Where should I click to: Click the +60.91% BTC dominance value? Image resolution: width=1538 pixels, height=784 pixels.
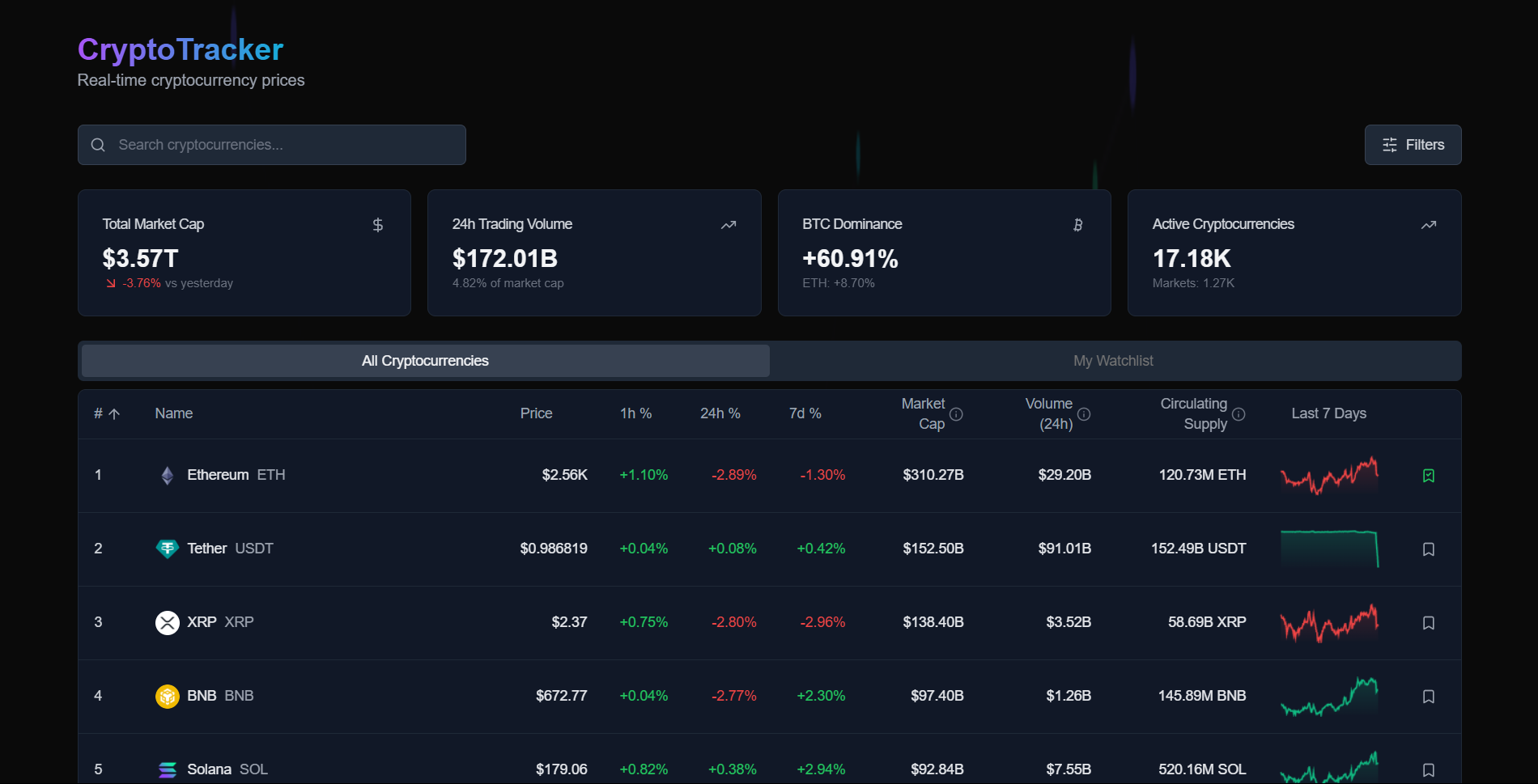[850, 259]
